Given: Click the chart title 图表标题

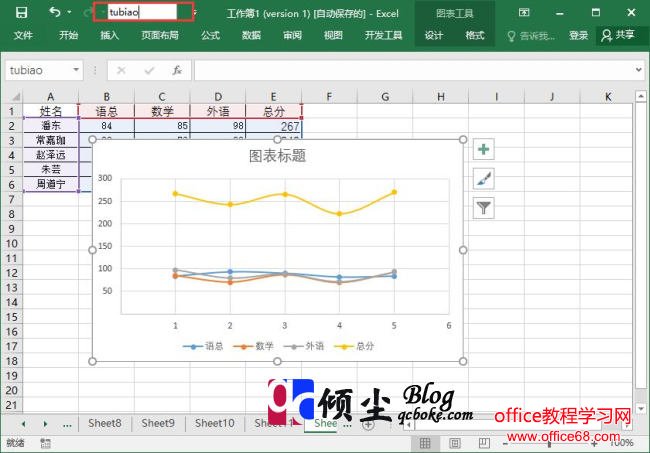Looking at the screenshot, I should (x=277, y=156).
